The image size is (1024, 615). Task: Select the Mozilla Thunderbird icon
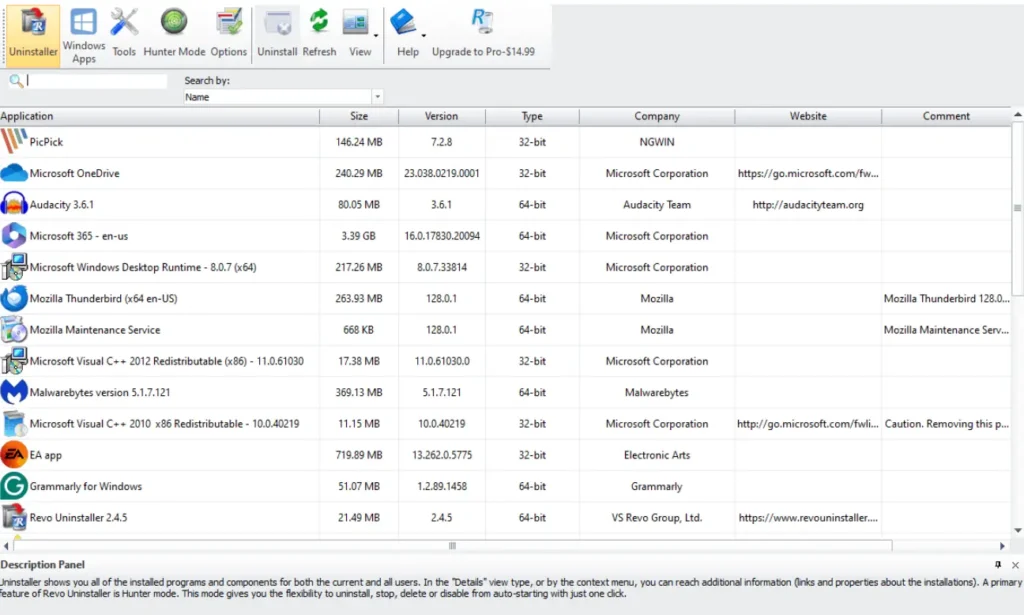(14, 298)
